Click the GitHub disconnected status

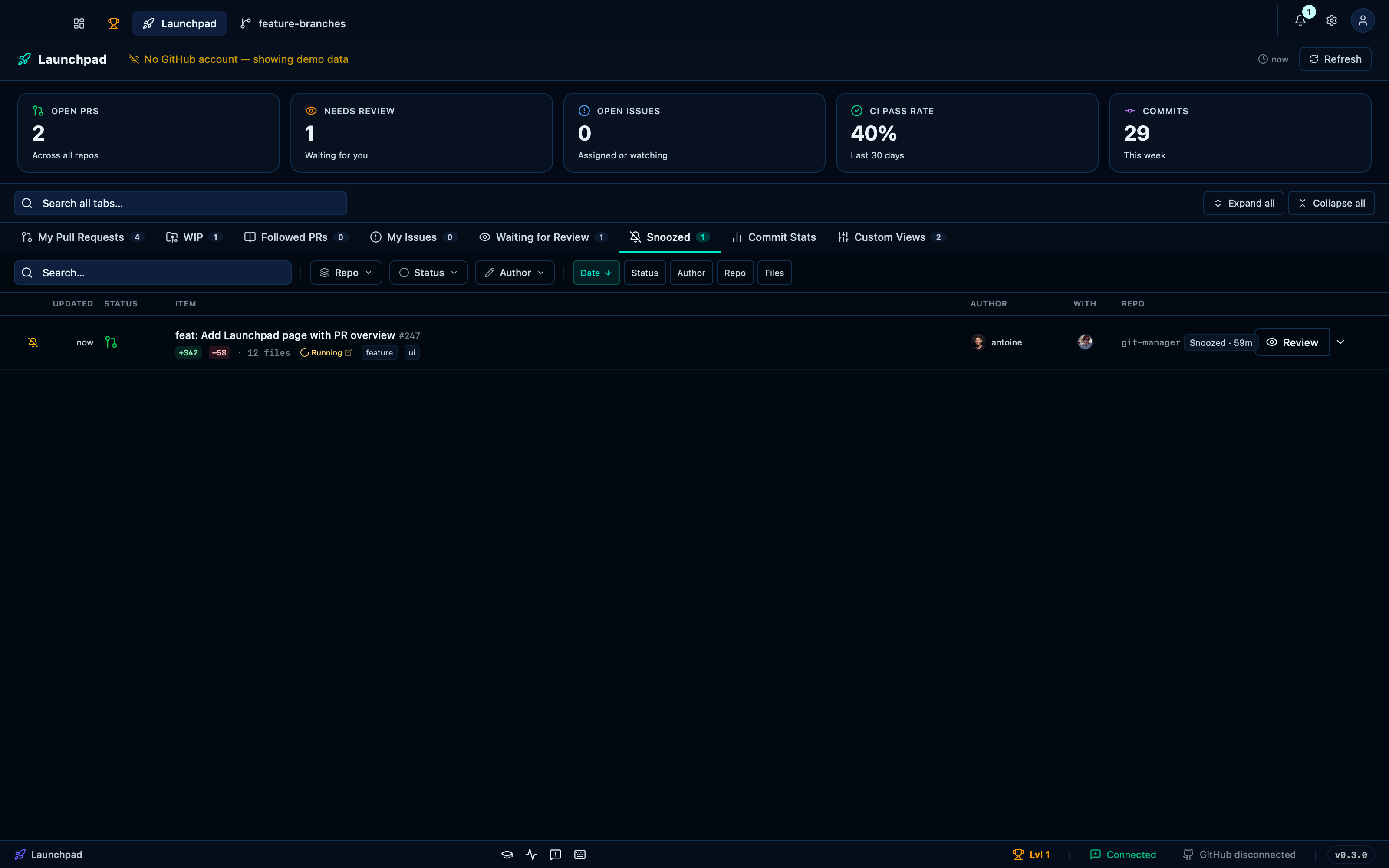(x=1239, y=854)
